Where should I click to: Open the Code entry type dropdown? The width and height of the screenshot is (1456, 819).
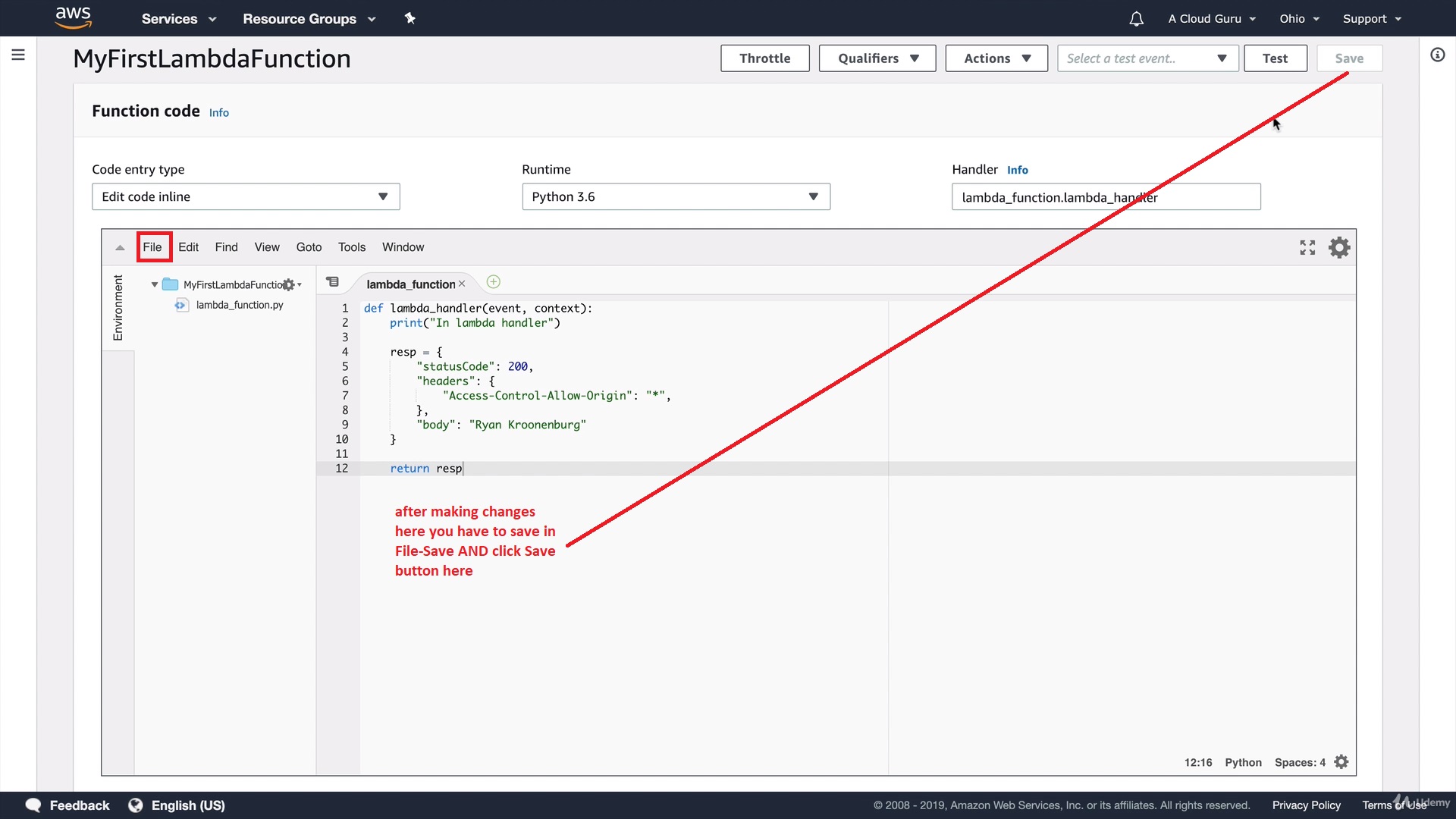(x=246, y=196)
